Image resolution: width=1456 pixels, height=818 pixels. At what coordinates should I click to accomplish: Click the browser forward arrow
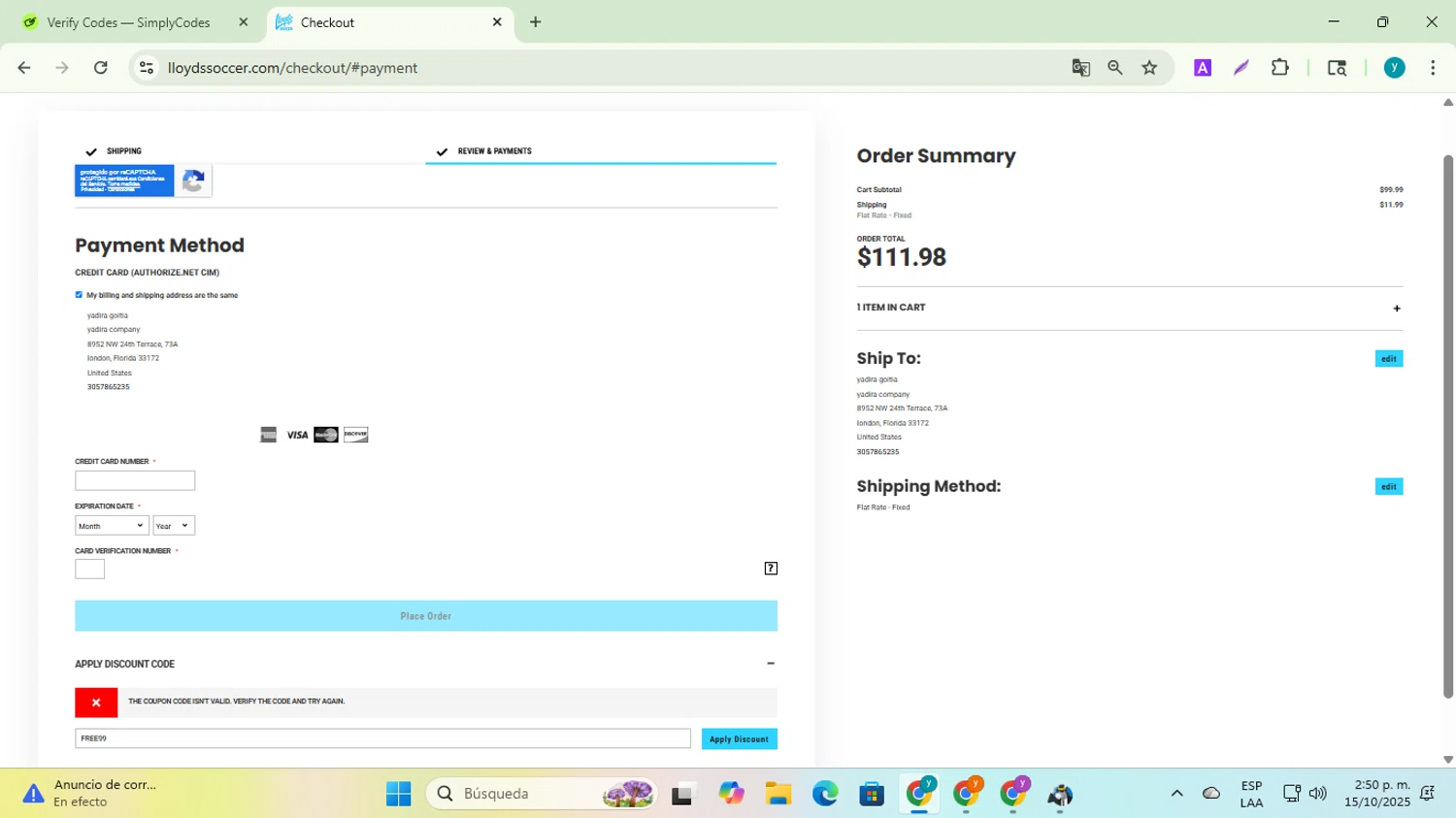coord(62,68)
